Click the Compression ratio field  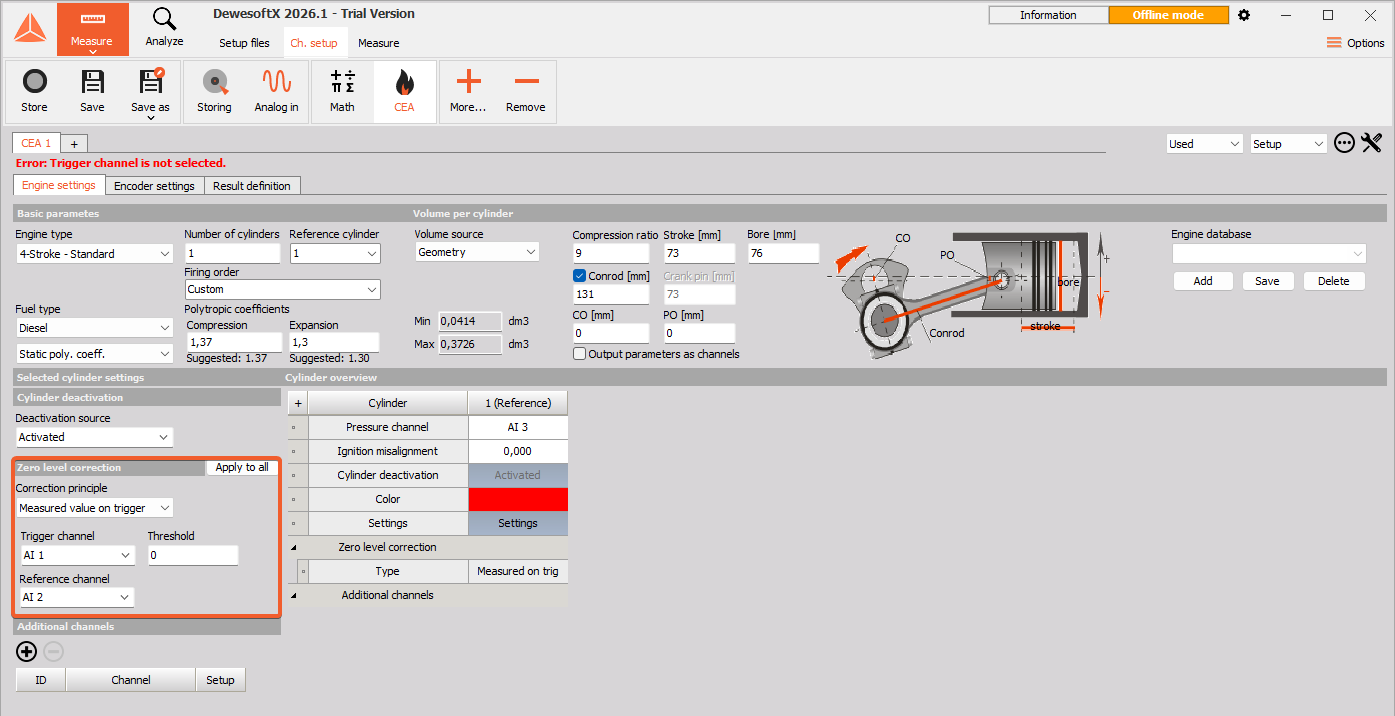click(x=610, y=253)
